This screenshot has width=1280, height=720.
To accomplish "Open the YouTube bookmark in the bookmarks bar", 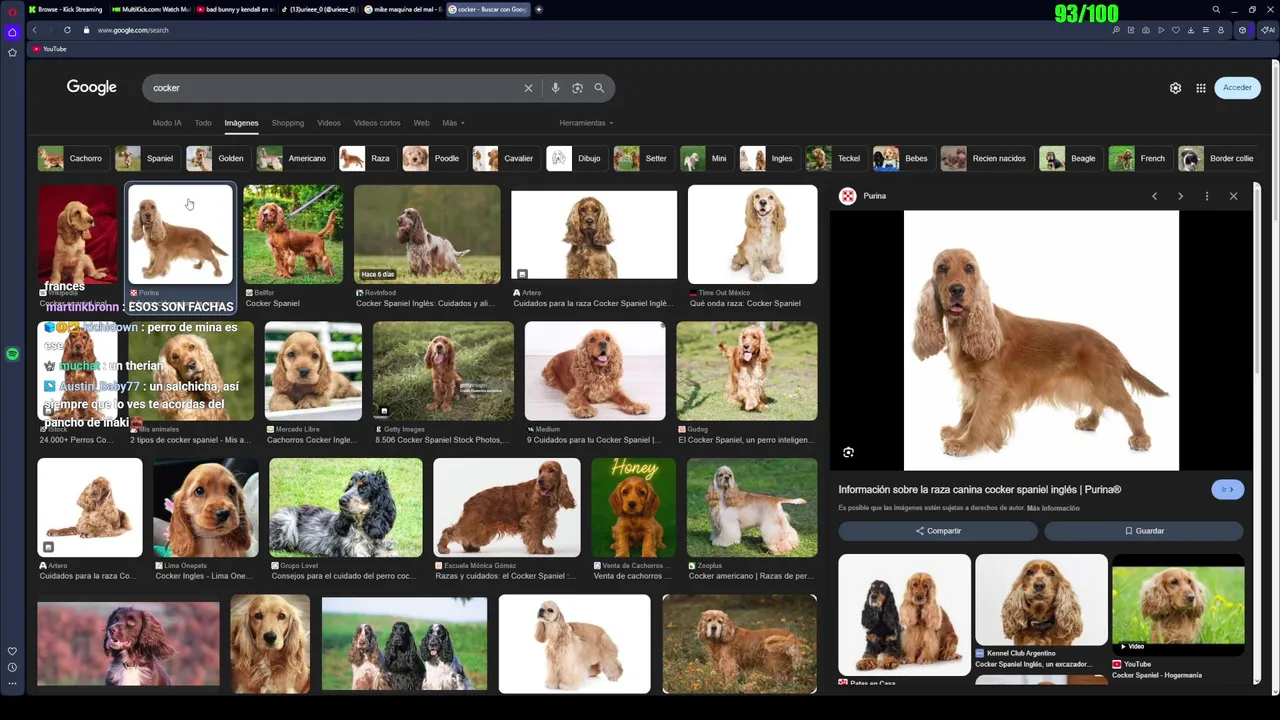I will [49, 49].
